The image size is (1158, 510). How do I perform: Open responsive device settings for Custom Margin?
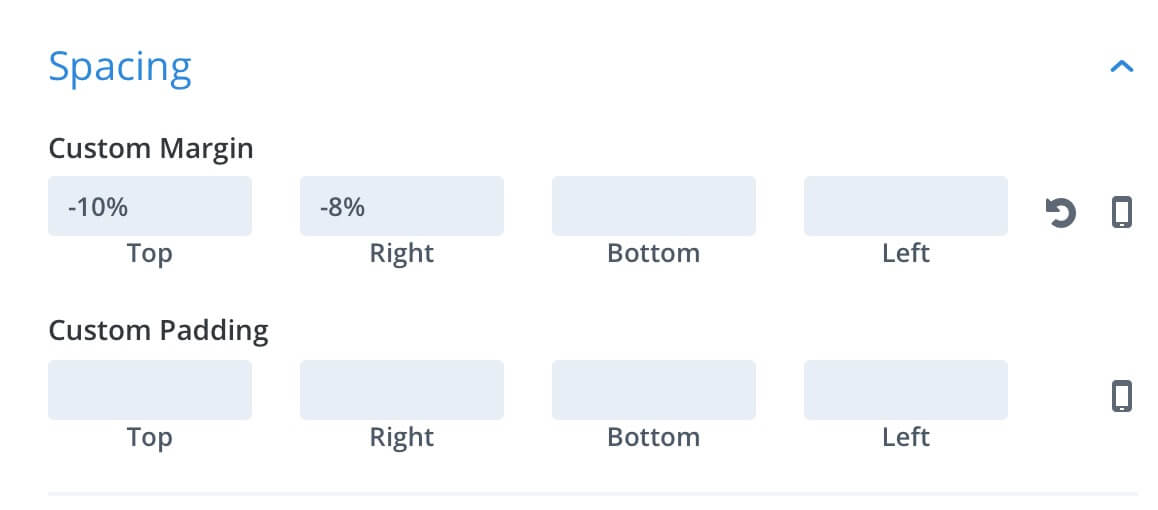pyautogui.click(x=1122, y=213)
